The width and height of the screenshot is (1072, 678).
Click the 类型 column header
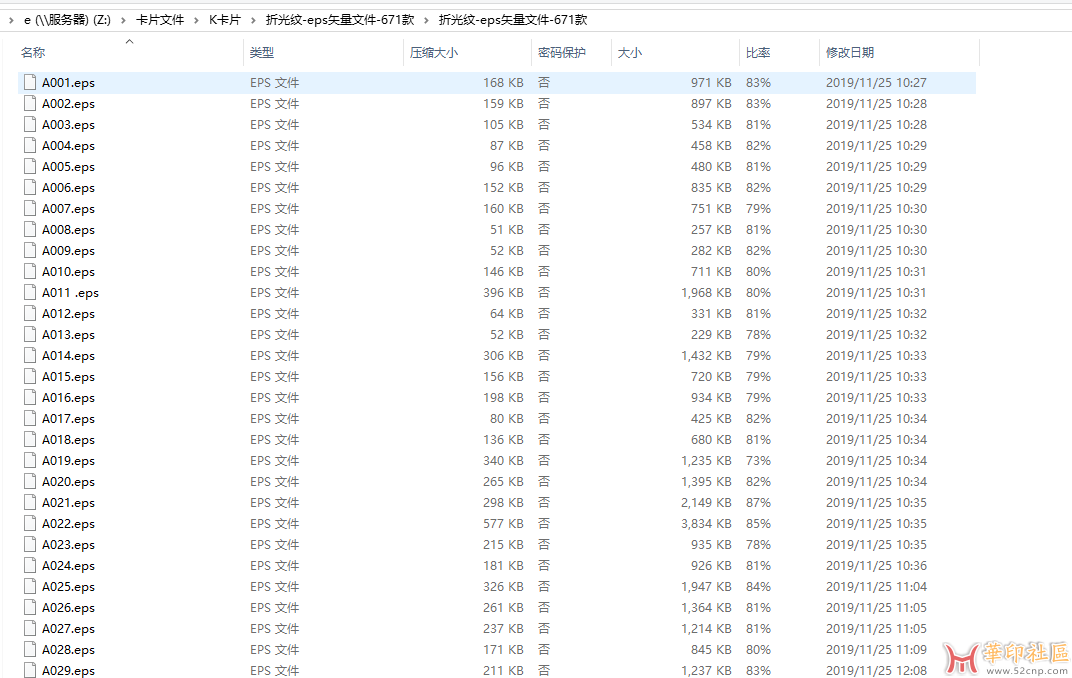262,53
